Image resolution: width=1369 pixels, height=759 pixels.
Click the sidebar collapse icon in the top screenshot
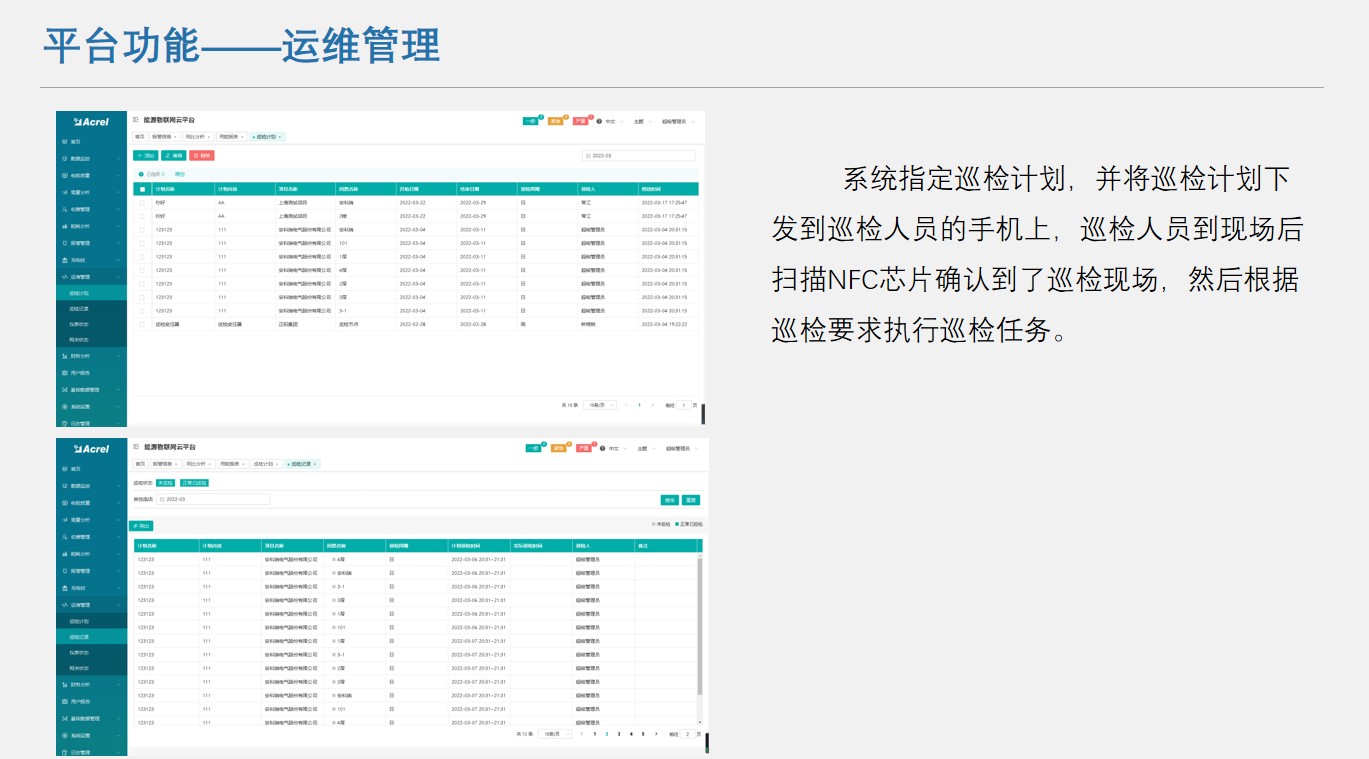click(135, 120)
